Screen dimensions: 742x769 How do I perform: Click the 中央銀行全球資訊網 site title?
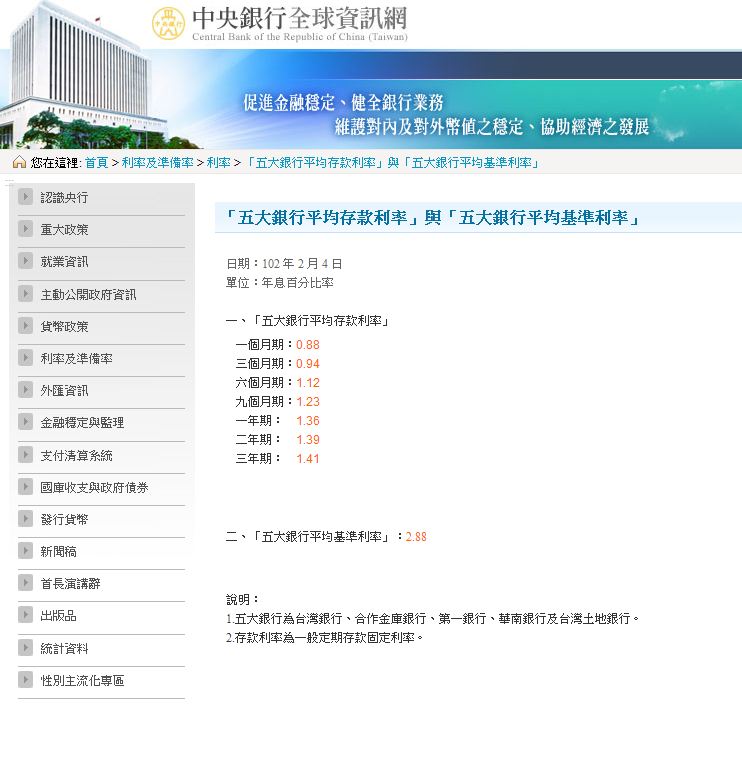(299, 19)
